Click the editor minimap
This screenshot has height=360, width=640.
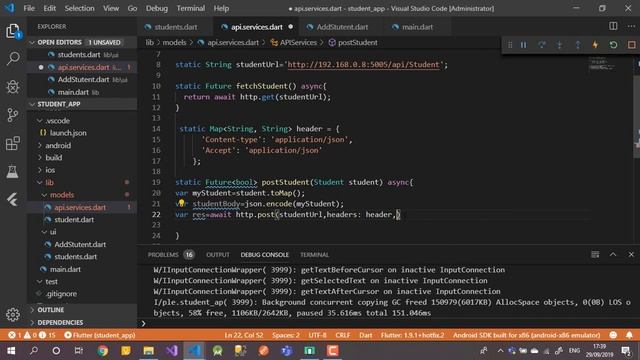coord(602,64)
